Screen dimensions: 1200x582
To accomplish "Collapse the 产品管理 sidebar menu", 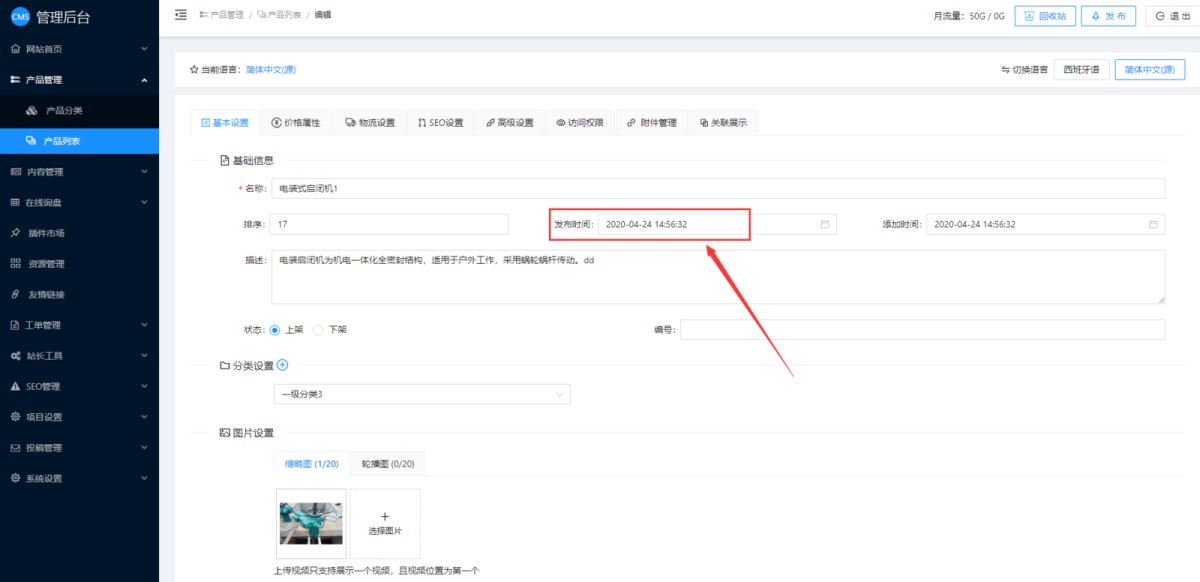I will (x=79, y=80).
